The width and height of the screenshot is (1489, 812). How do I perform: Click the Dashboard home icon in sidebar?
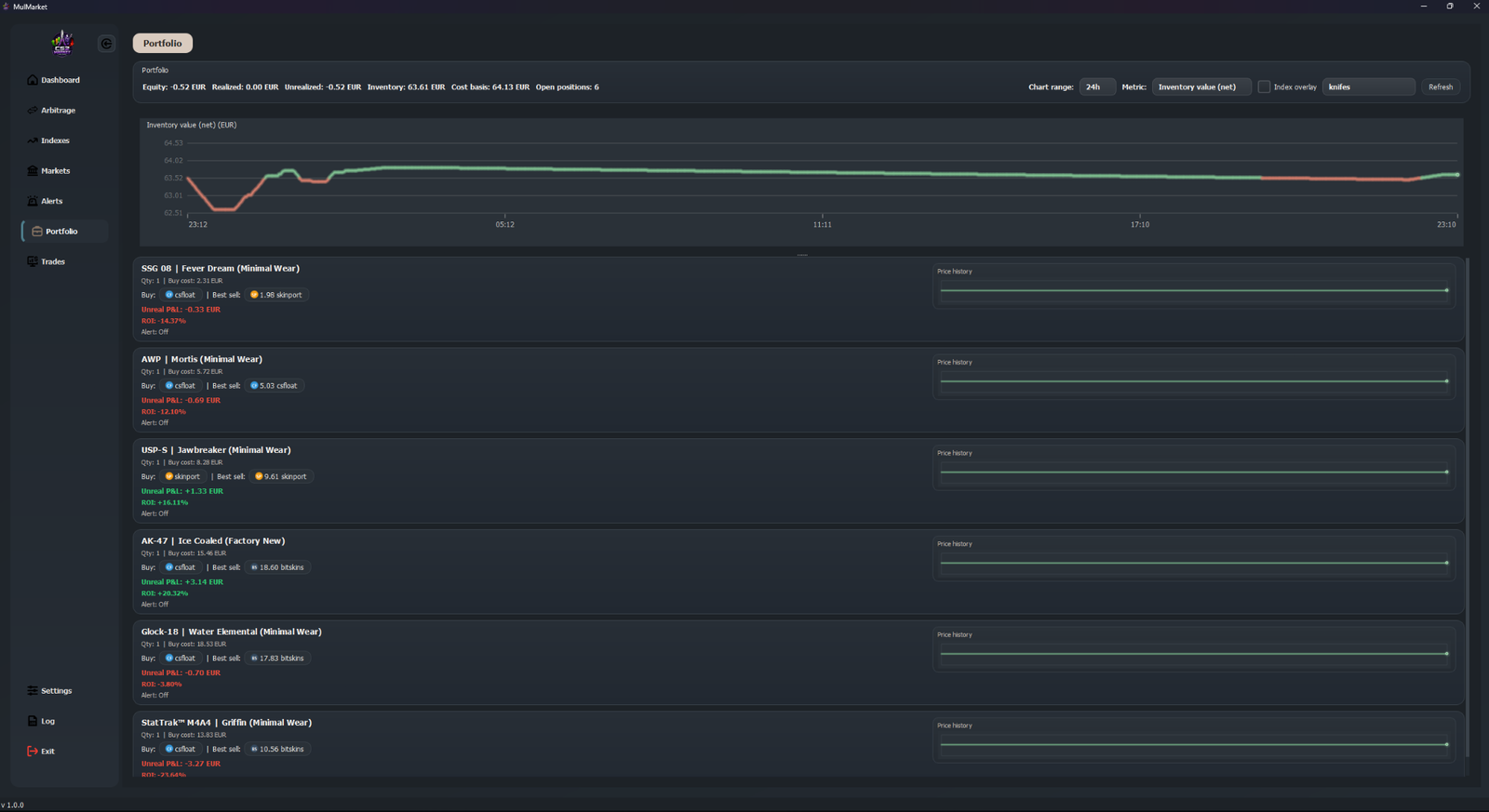[x=33, y=80]
